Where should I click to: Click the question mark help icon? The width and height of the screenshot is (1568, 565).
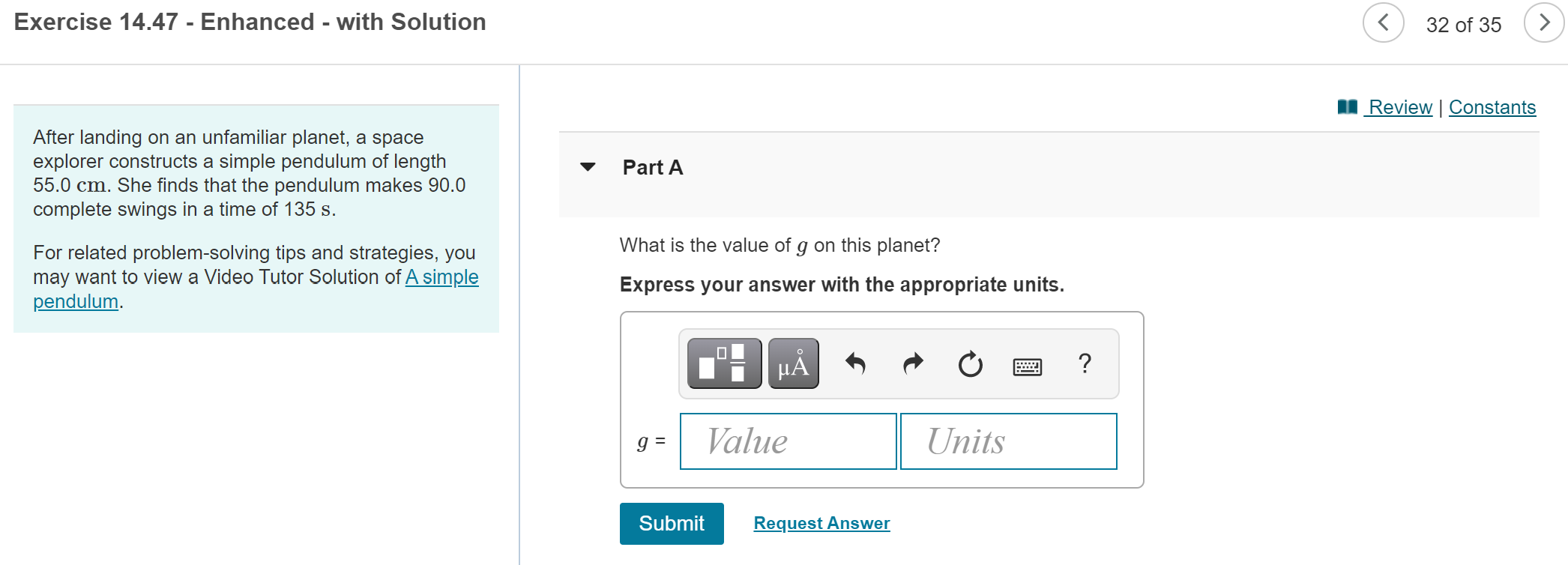[1085, 363]
